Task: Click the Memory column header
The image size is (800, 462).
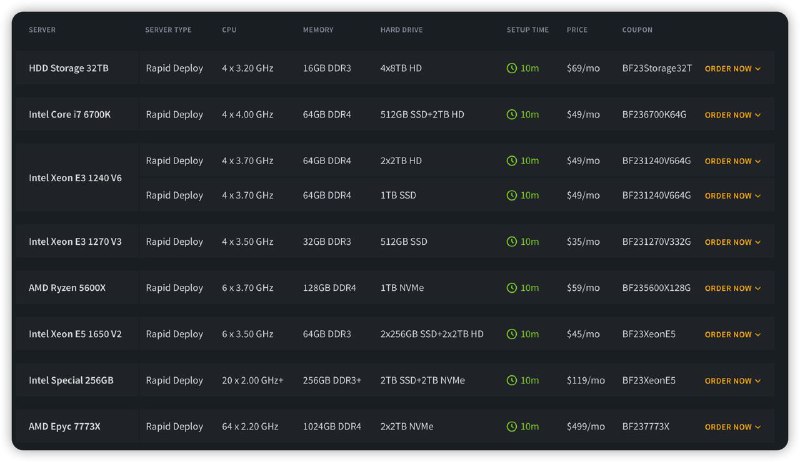Action: [318, 30]
